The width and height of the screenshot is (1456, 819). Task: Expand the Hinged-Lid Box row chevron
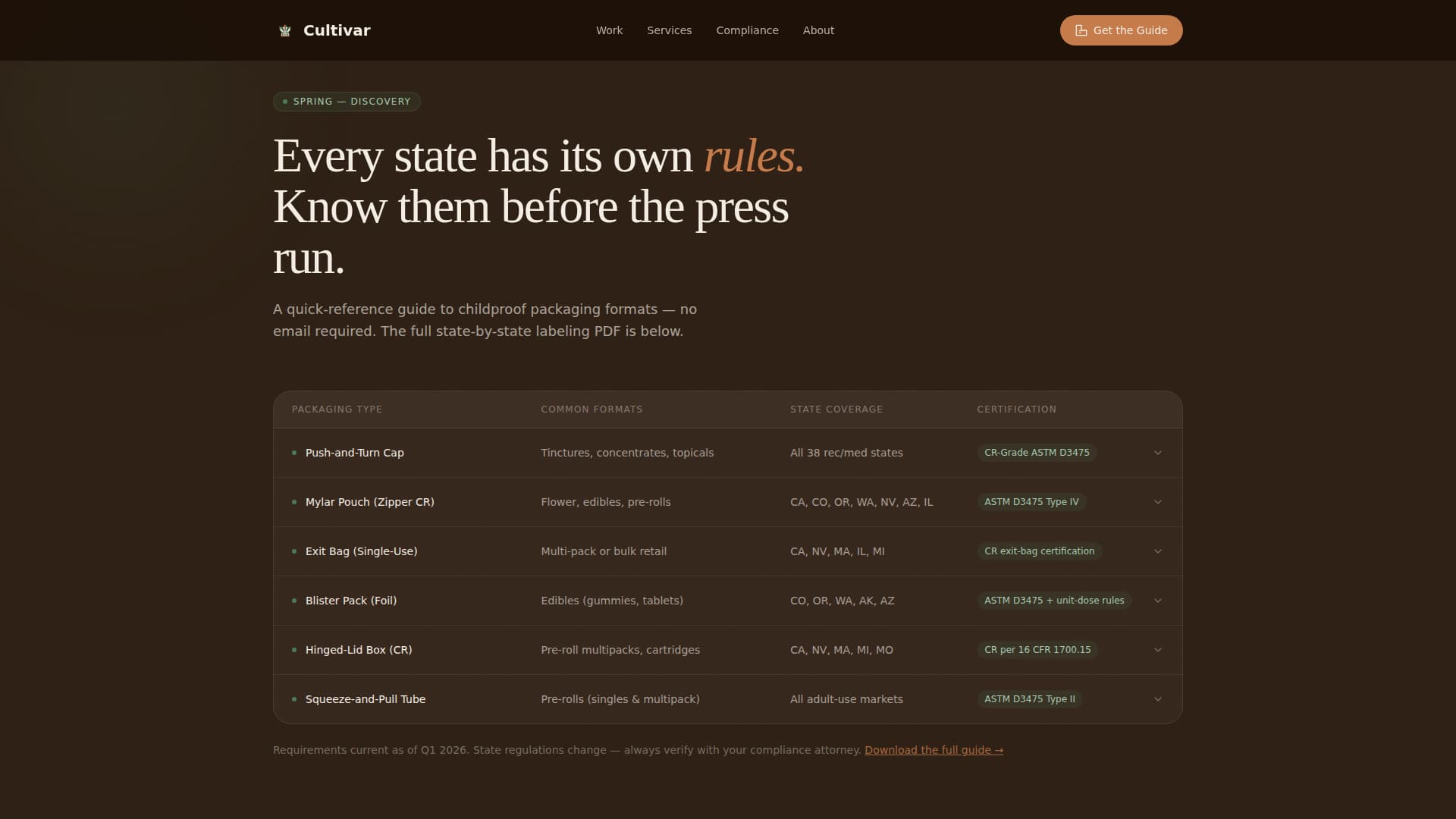1157,650
